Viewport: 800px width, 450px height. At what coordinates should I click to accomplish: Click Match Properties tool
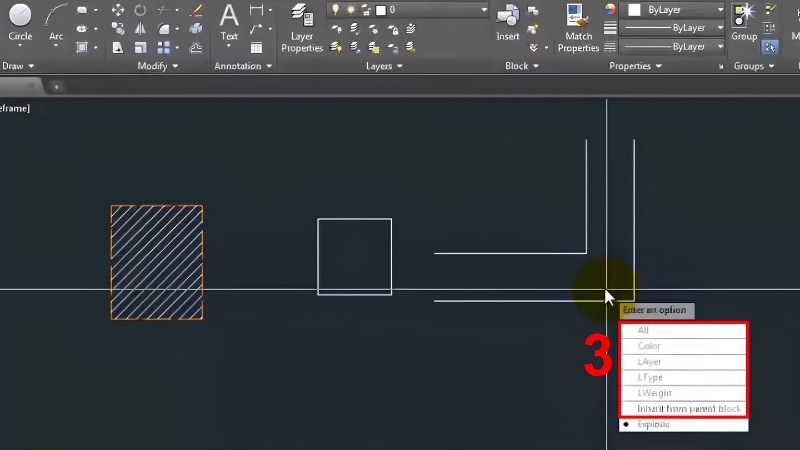(578, 28)
